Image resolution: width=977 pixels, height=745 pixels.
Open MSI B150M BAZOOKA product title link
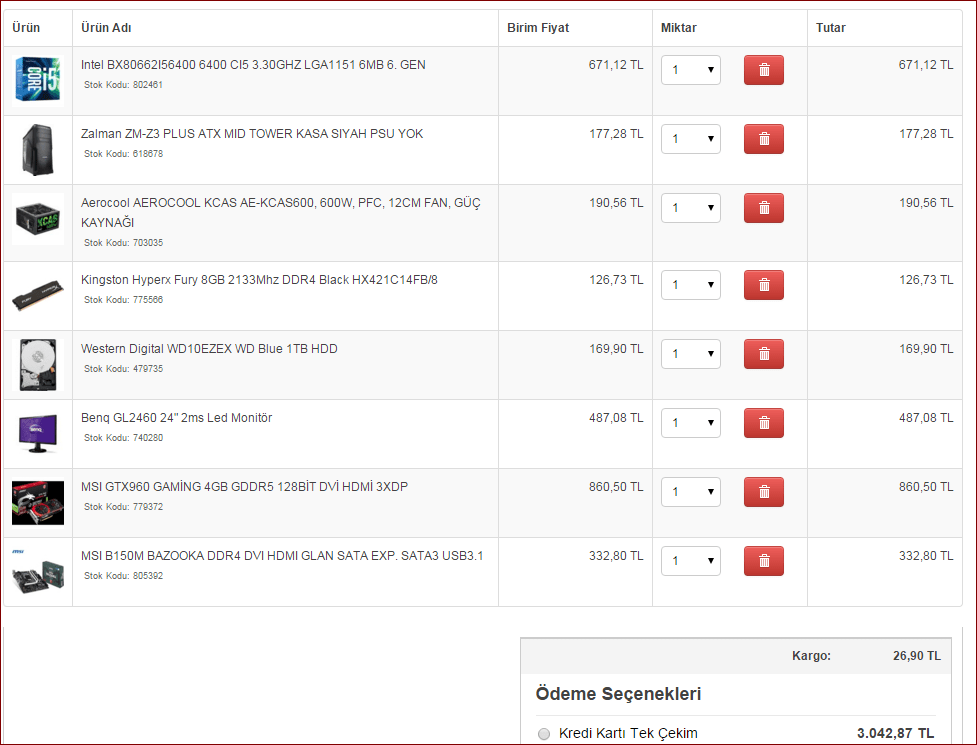282,556
